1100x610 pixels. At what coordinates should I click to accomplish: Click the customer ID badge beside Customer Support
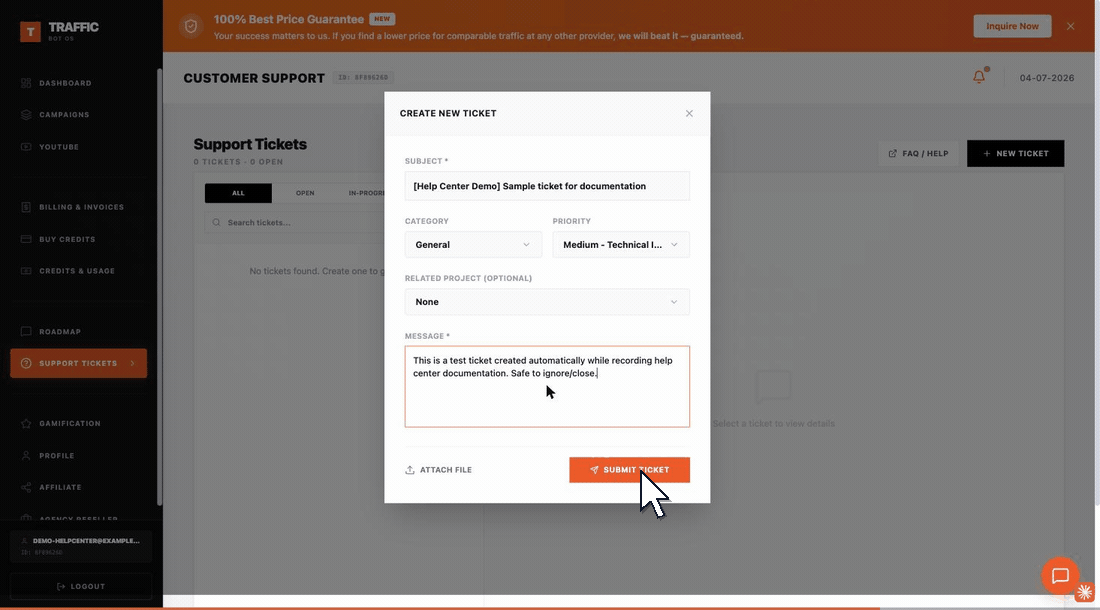point(363,78)
